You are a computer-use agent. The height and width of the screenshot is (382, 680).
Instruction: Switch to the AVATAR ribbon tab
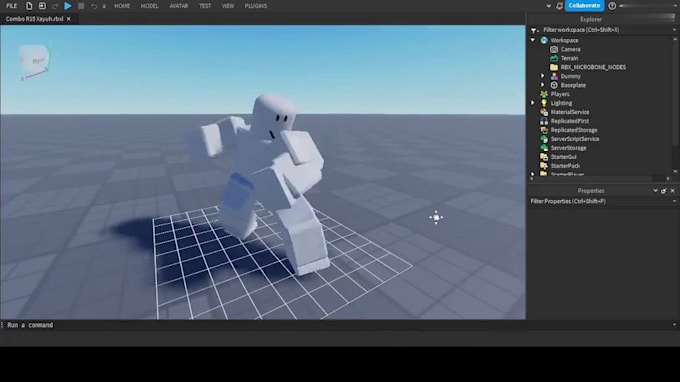(x=179, y=6)
